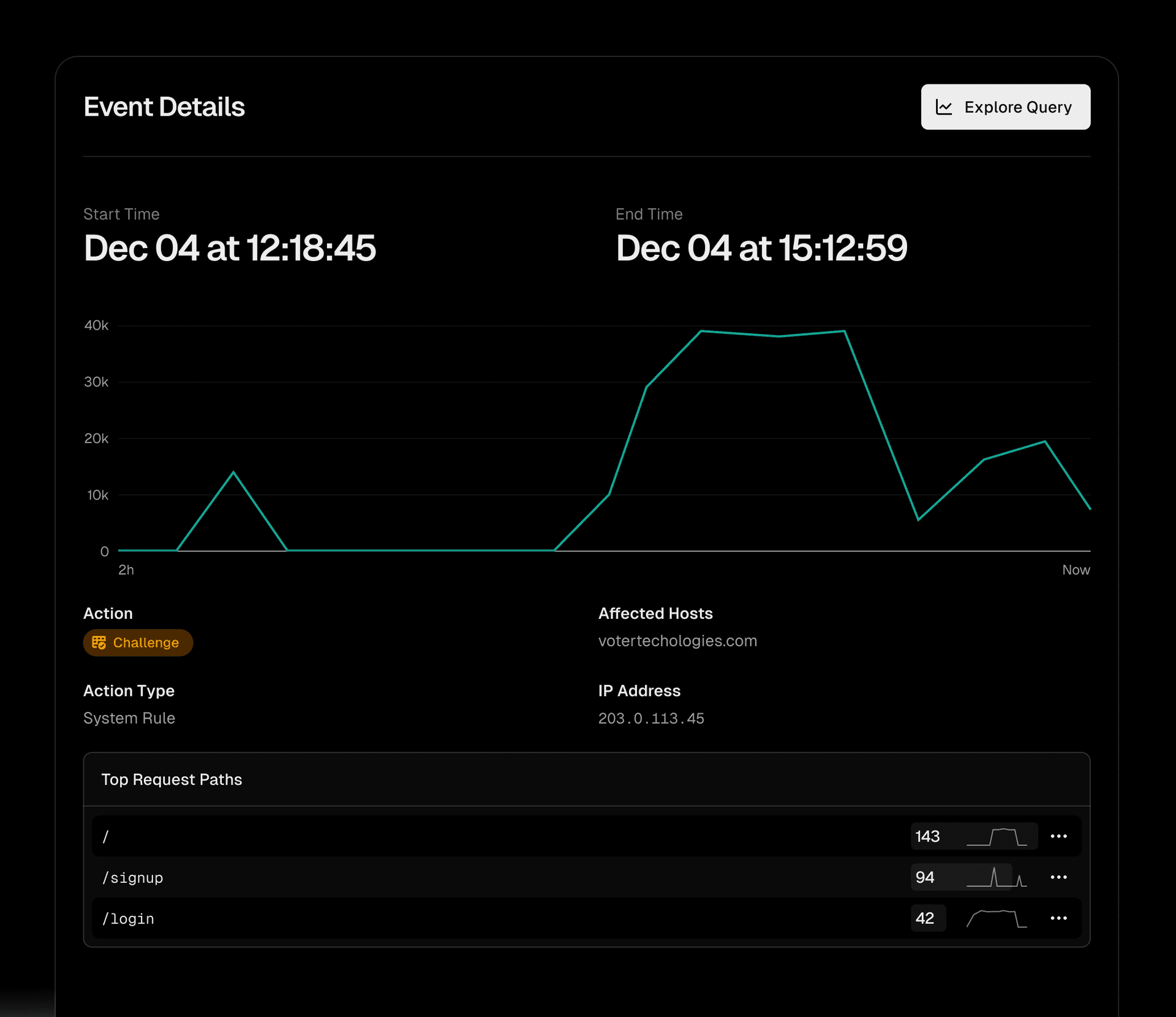This screenshot has height=1017, width=1176.
Task: Click the Challenge action badge
Action: click(138, 643)
